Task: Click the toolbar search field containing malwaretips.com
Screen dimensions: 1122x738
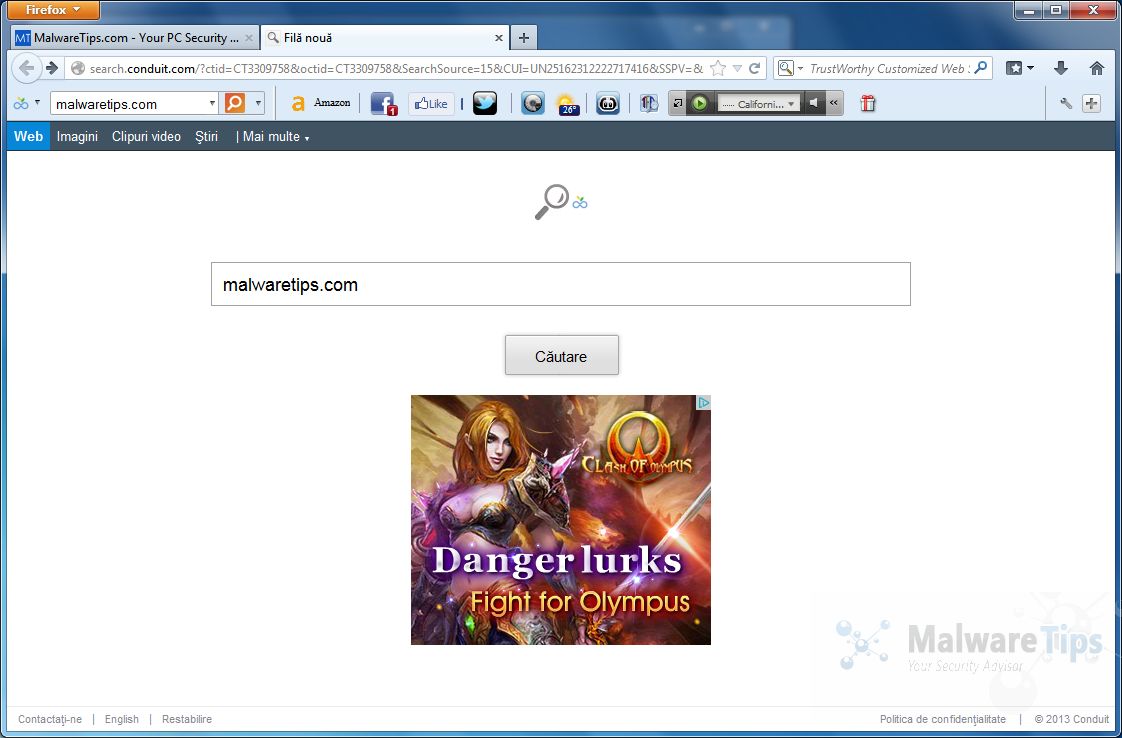Action: click(130, 104)
